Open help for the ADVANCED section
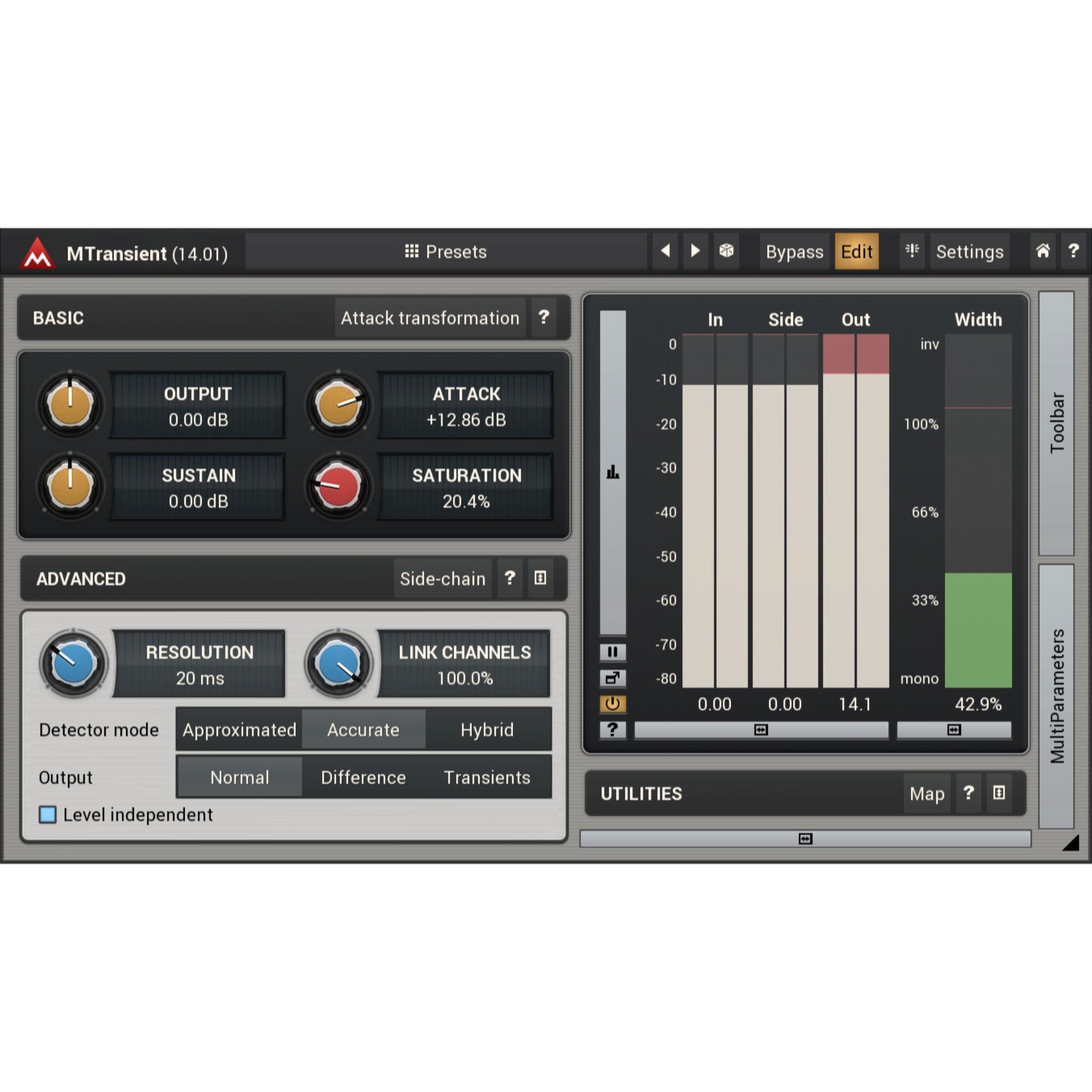The width and height of the screenshot is (1092, 1092). click(510, 578)
